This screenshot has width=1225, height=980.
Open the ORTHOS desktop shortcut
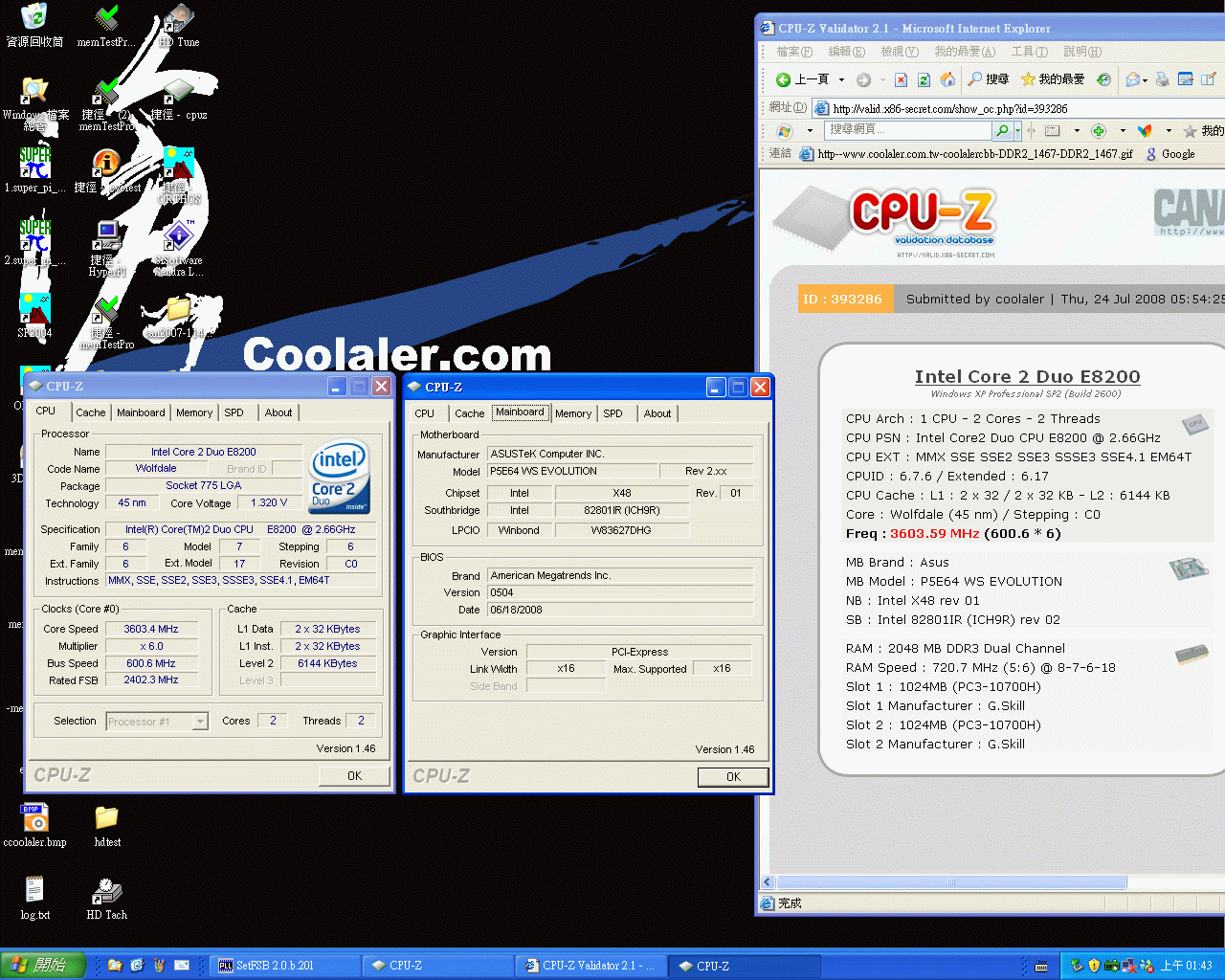178,165
